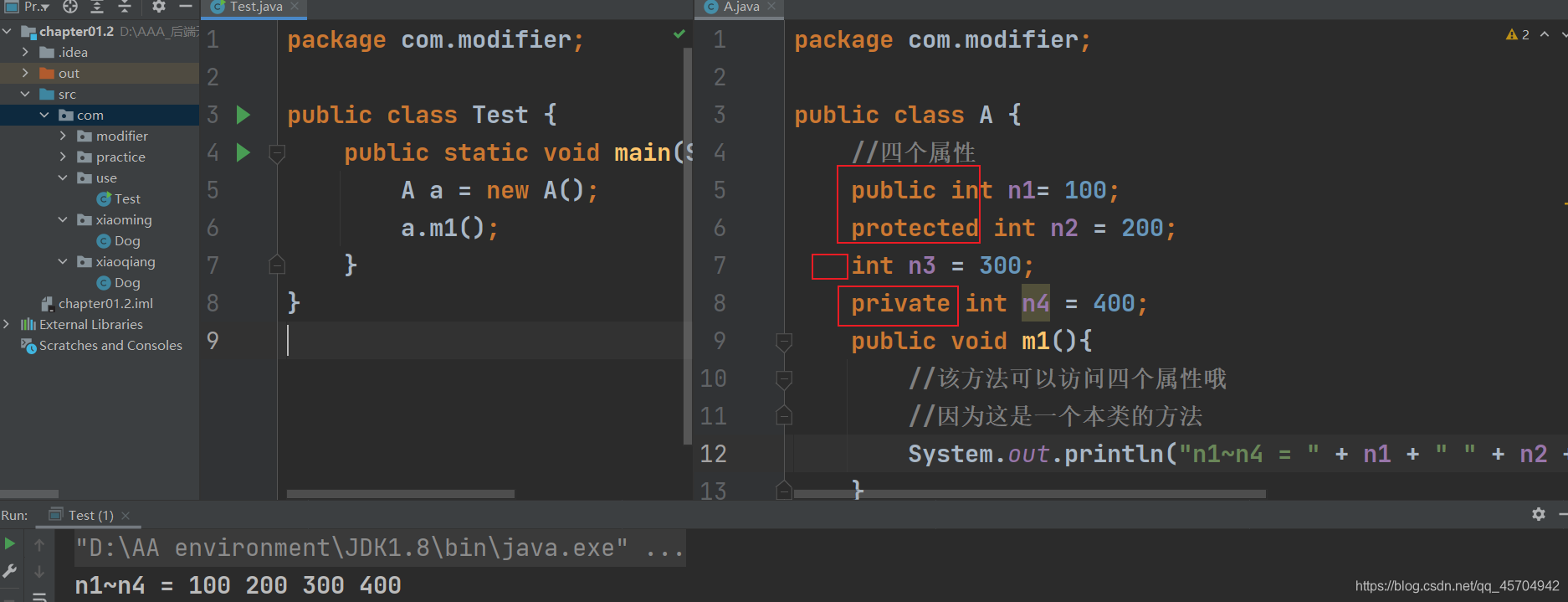This screenshot has height=602, width=1568.
Task: Place cursor on line 9 in Test.java
Action: click(x=485, y=341)
